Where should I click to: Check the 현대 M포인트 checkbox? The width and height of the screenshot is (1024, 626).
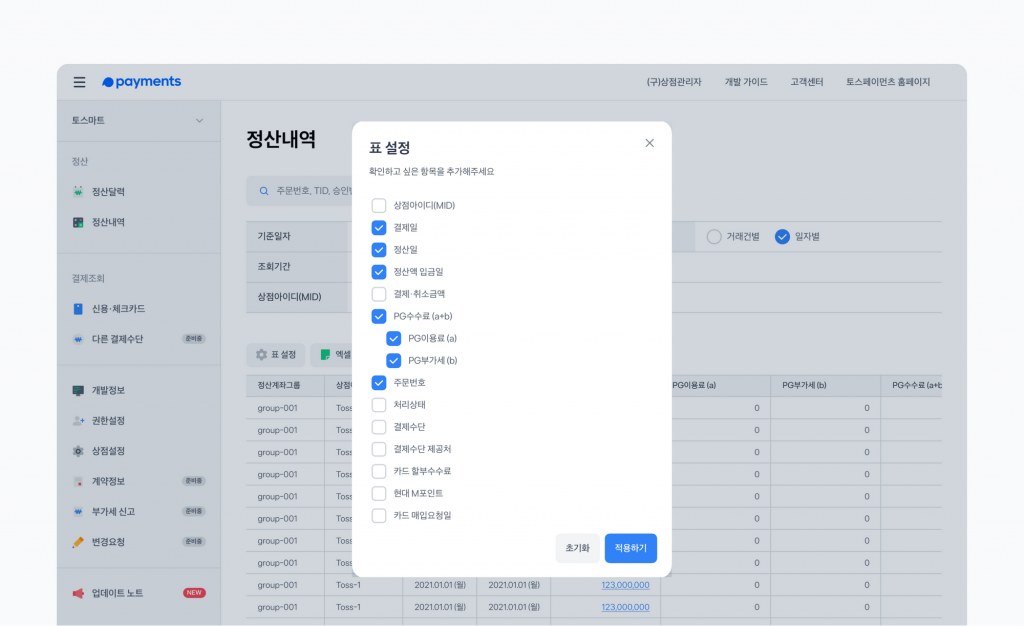coord(379,494)
